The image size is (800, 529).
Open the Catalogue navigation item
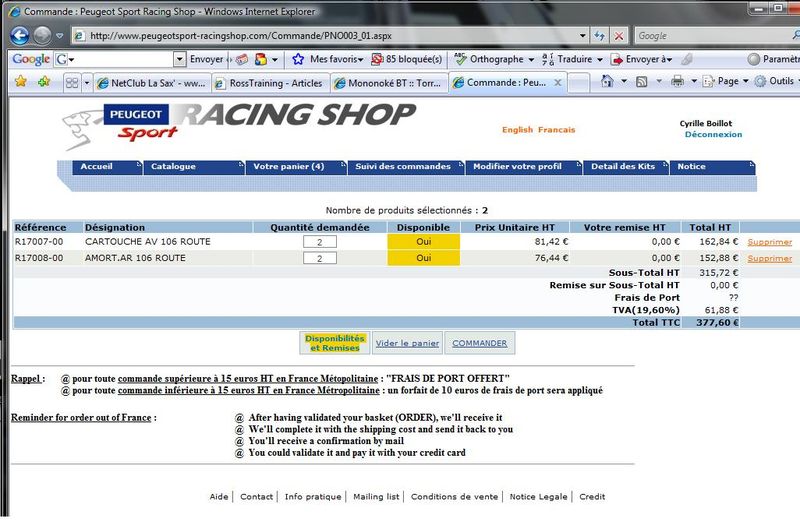click(194, 167)
